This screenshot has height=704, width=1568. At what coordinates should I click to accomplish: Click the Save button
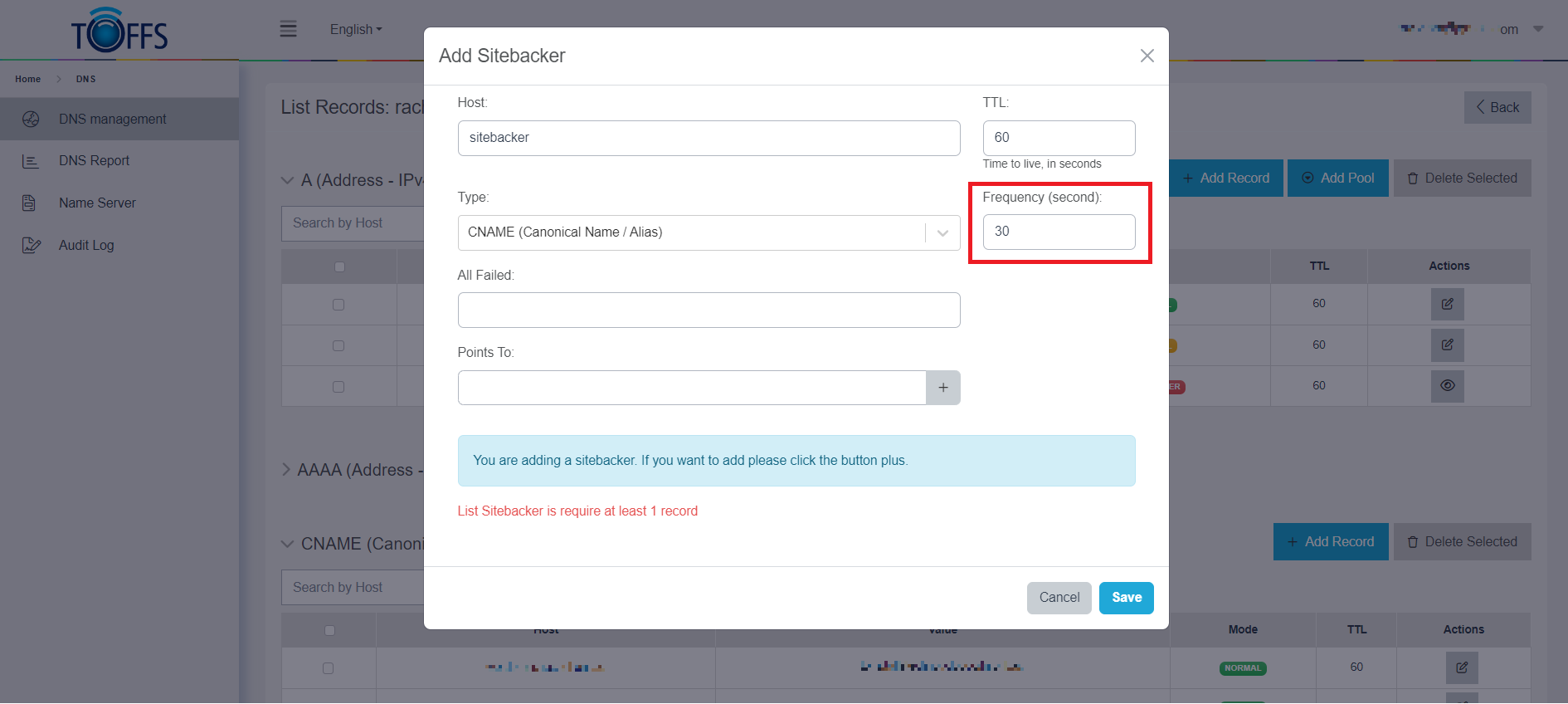pos(1126,598)
